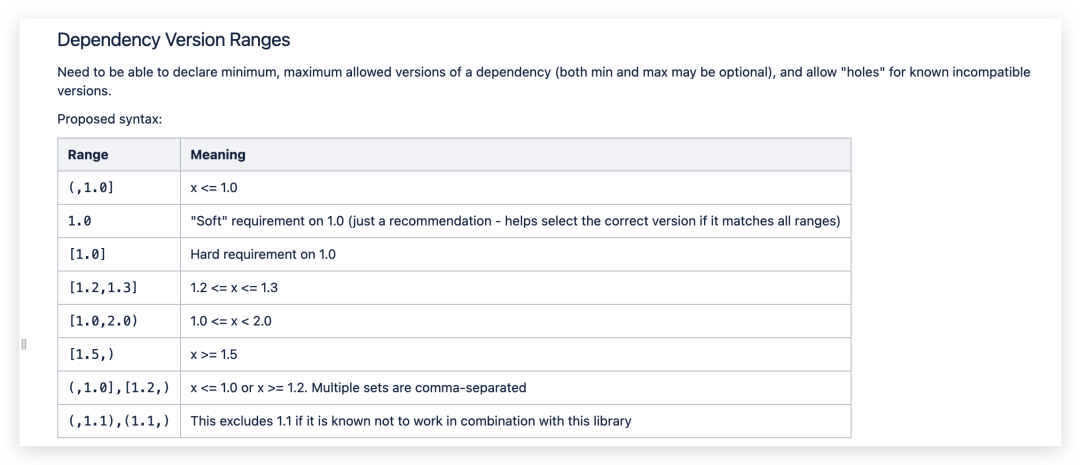Click the Dependency Version Ranges heading
1080x465 pixels.
click(174, 40)
